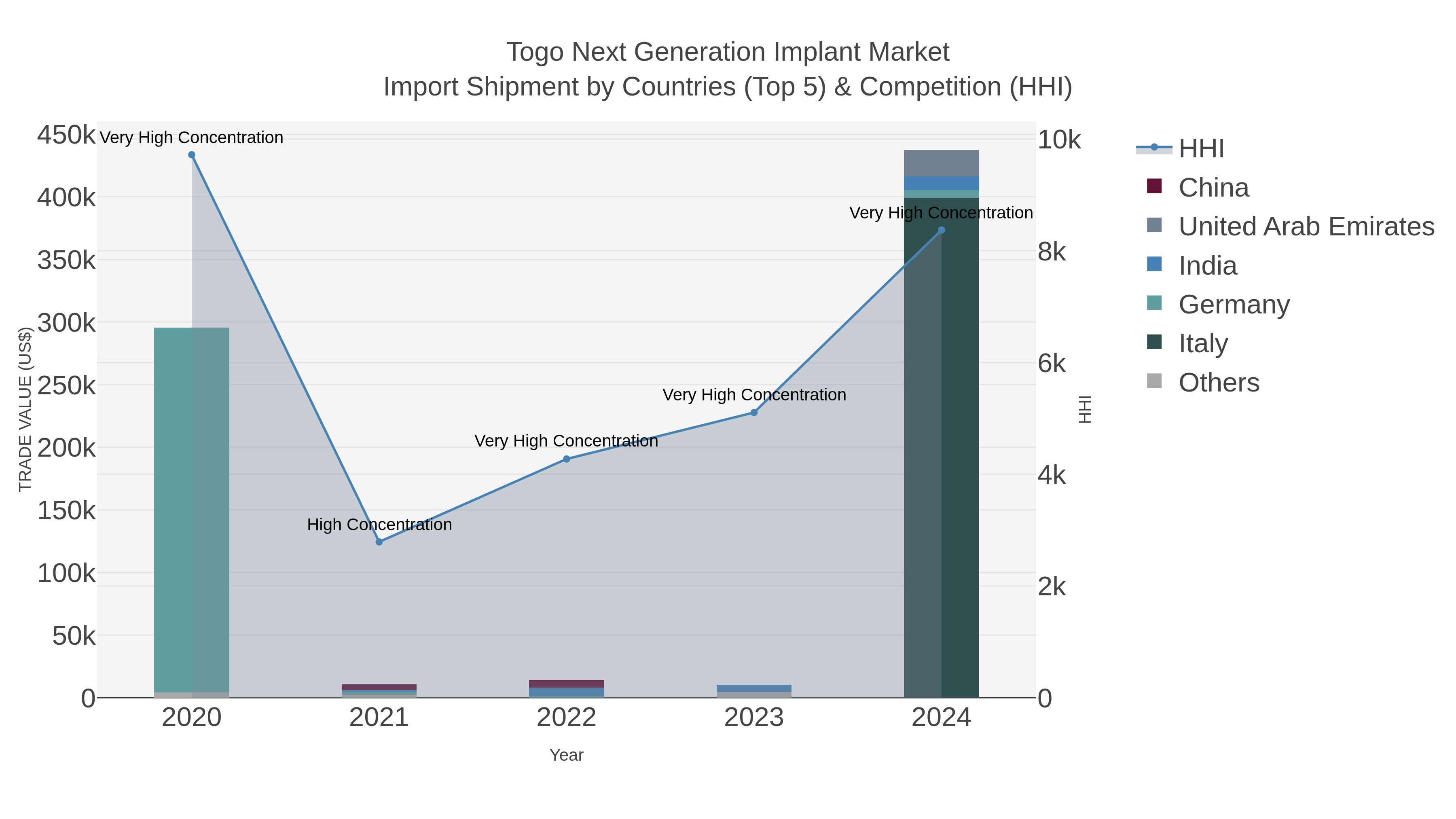The height and width of the screenshot is (819, 1456).
Task: Click the chart title 'Togo Next Generation Implant Market'
Action: tap(728, 52)
